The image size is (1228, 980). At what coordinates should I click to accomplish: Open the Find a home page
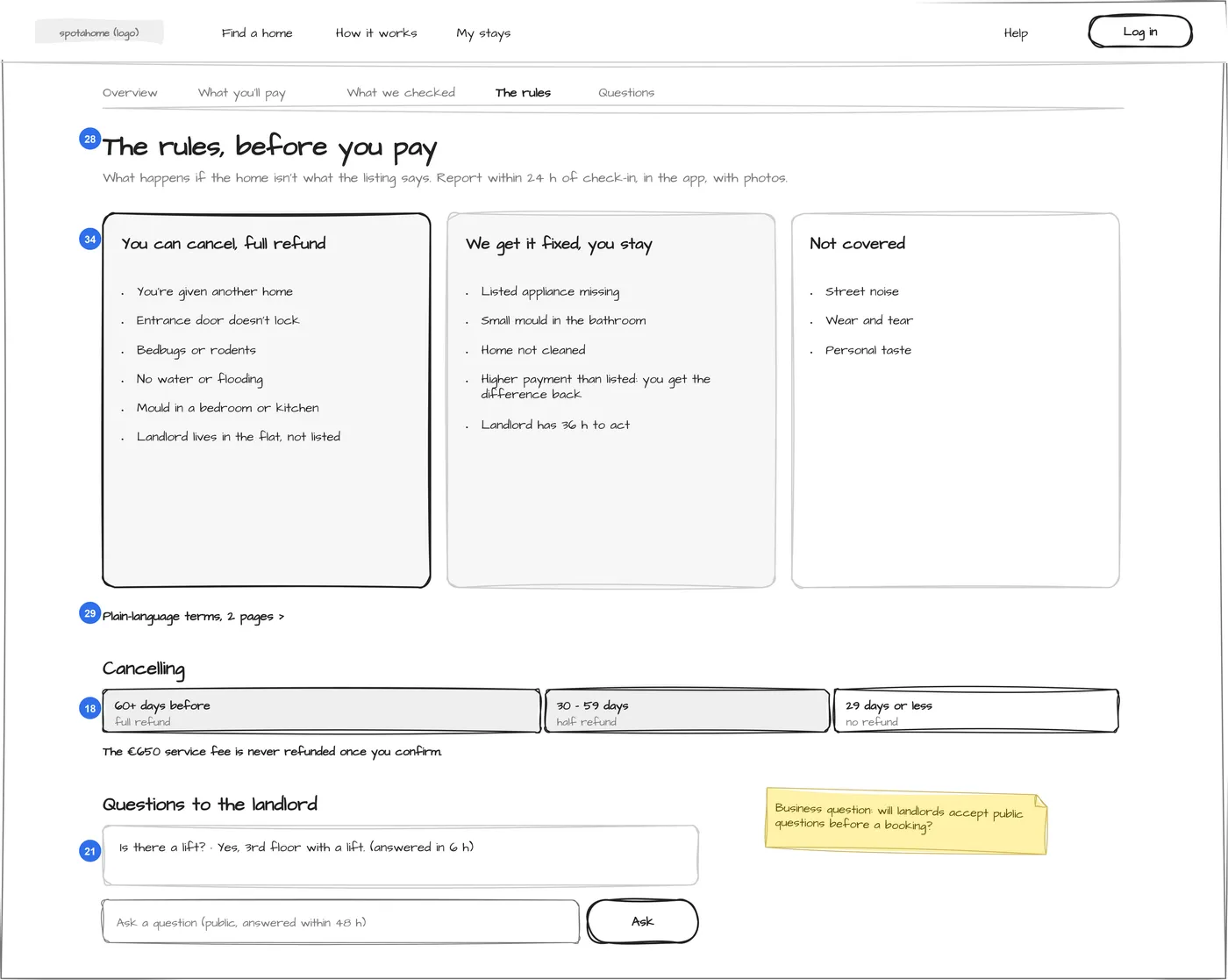coord(257,33)
